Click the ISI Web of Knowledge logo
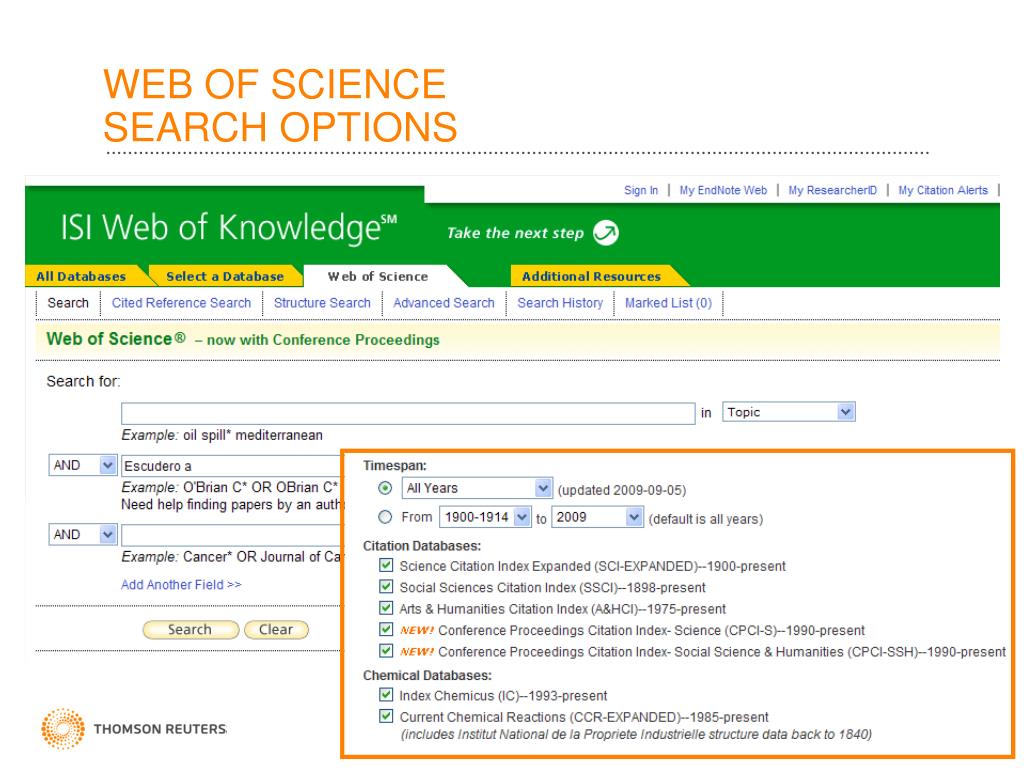Image resolution: width=1024 pixels, height=768 pixels. point(229,228)
